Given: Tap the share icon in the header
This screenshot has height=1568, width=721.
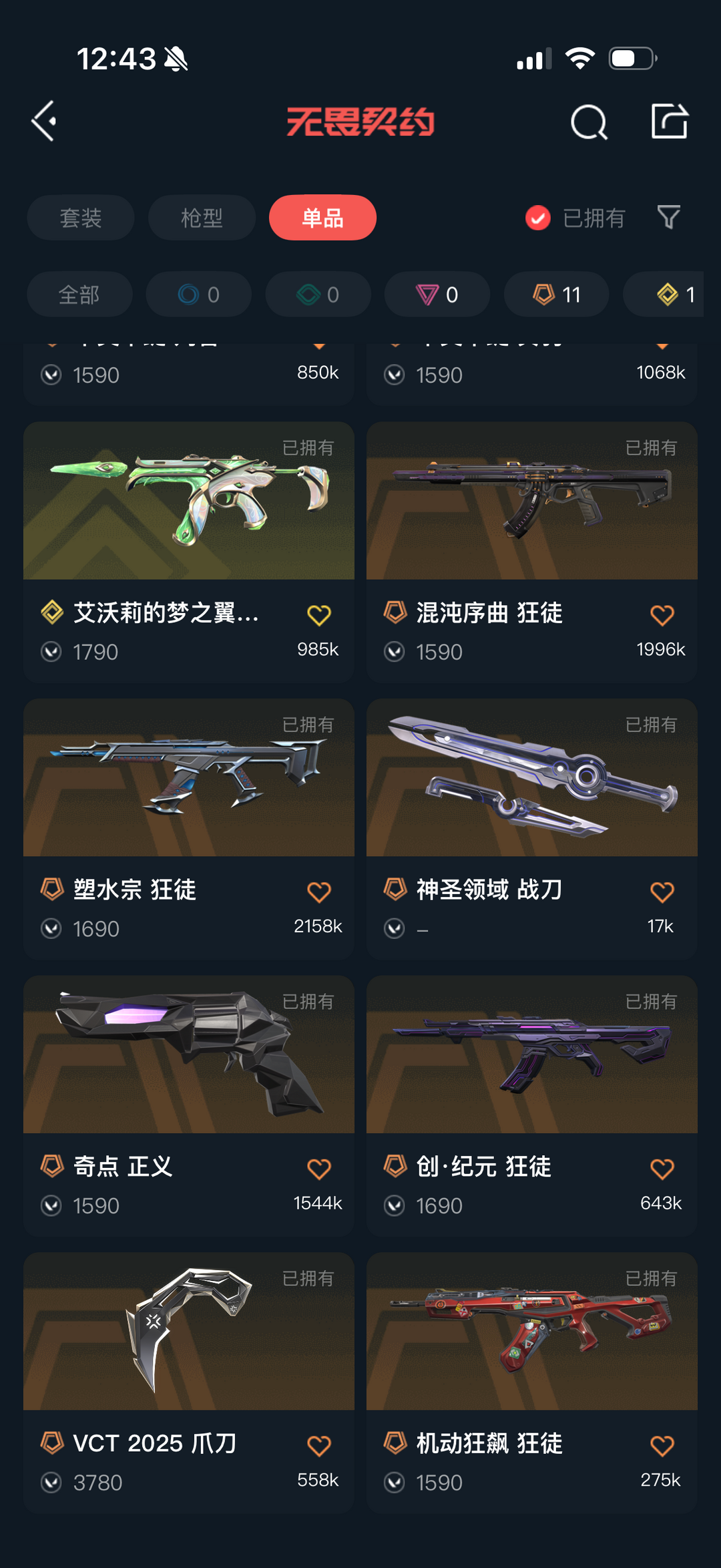Looking at the screenshot, I should point(670,122).
